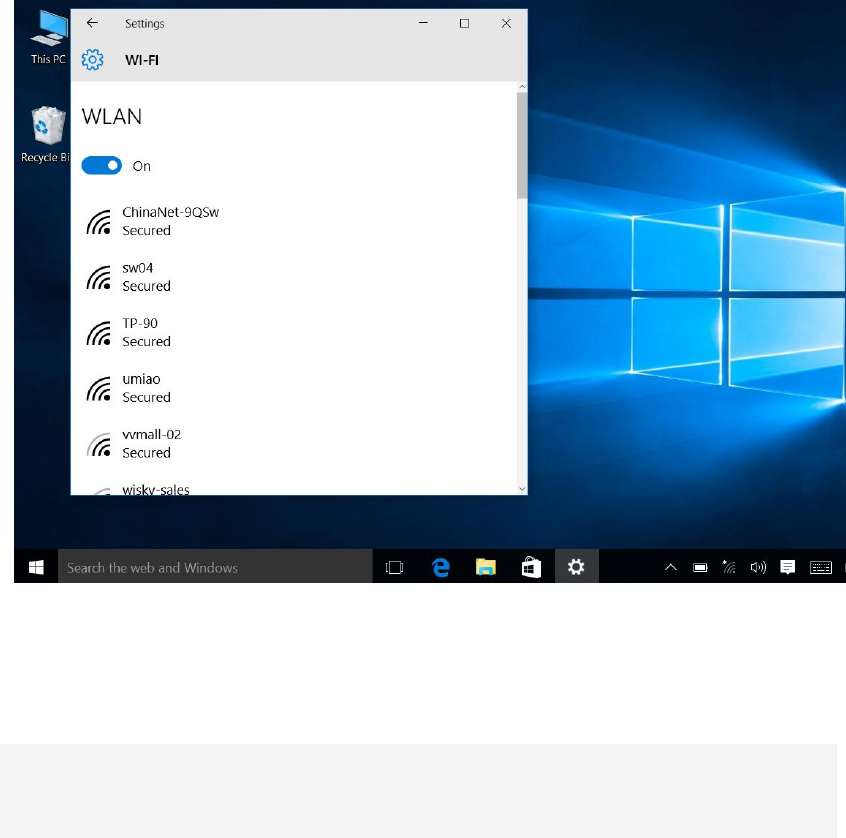Open the Windows Store from the taskbar

tap(531, 567)
